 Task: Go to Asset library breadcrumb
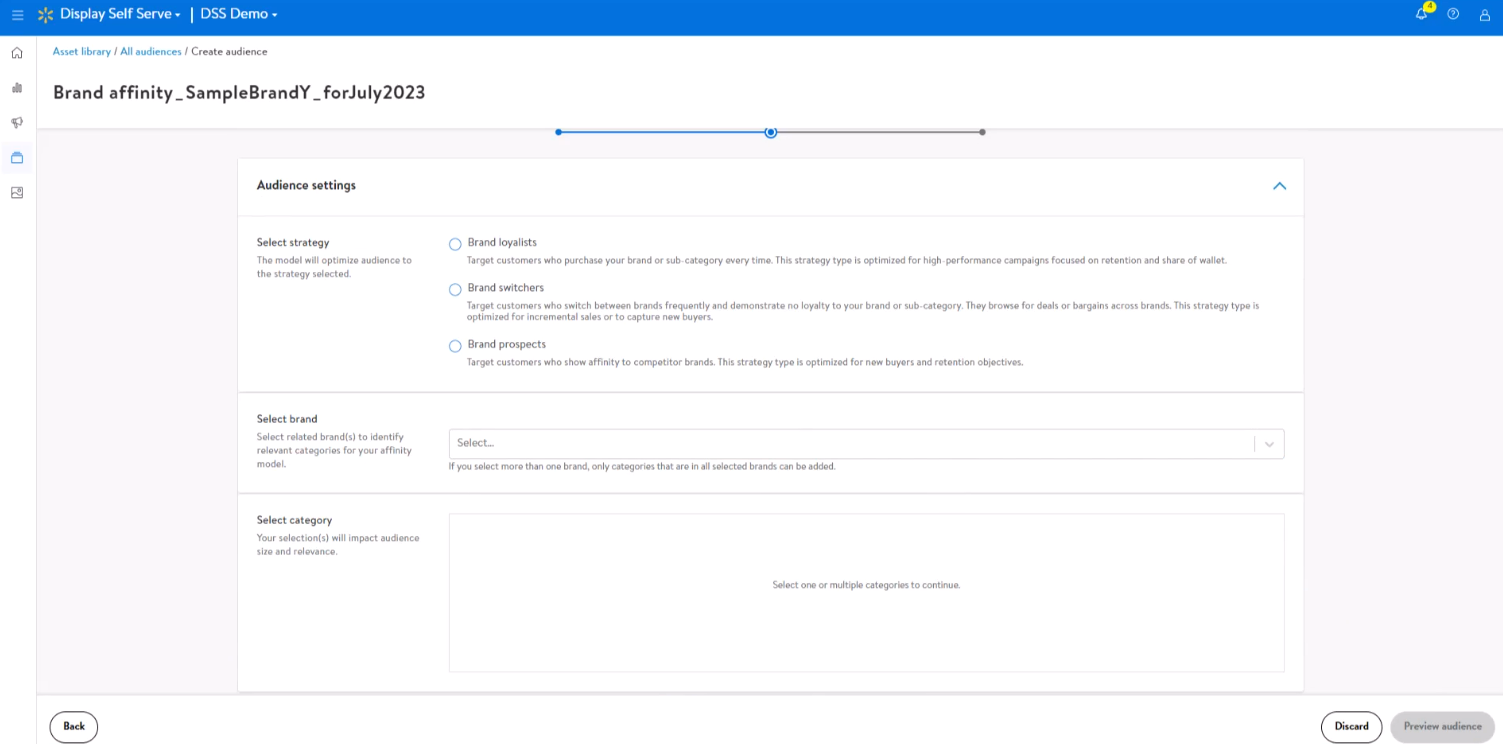point(82,52)
